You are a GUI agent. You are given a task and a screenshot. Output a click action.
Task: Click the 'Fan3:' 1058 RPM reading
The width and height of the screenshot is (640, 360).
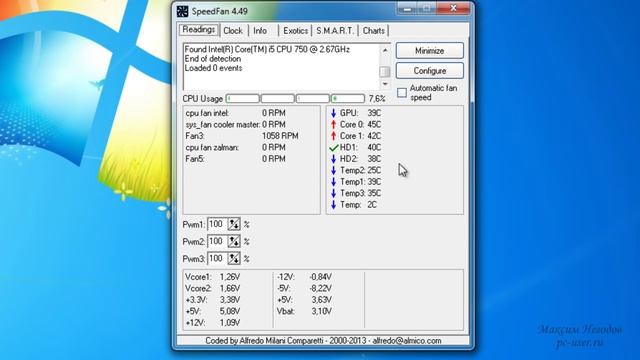(242, 136)
